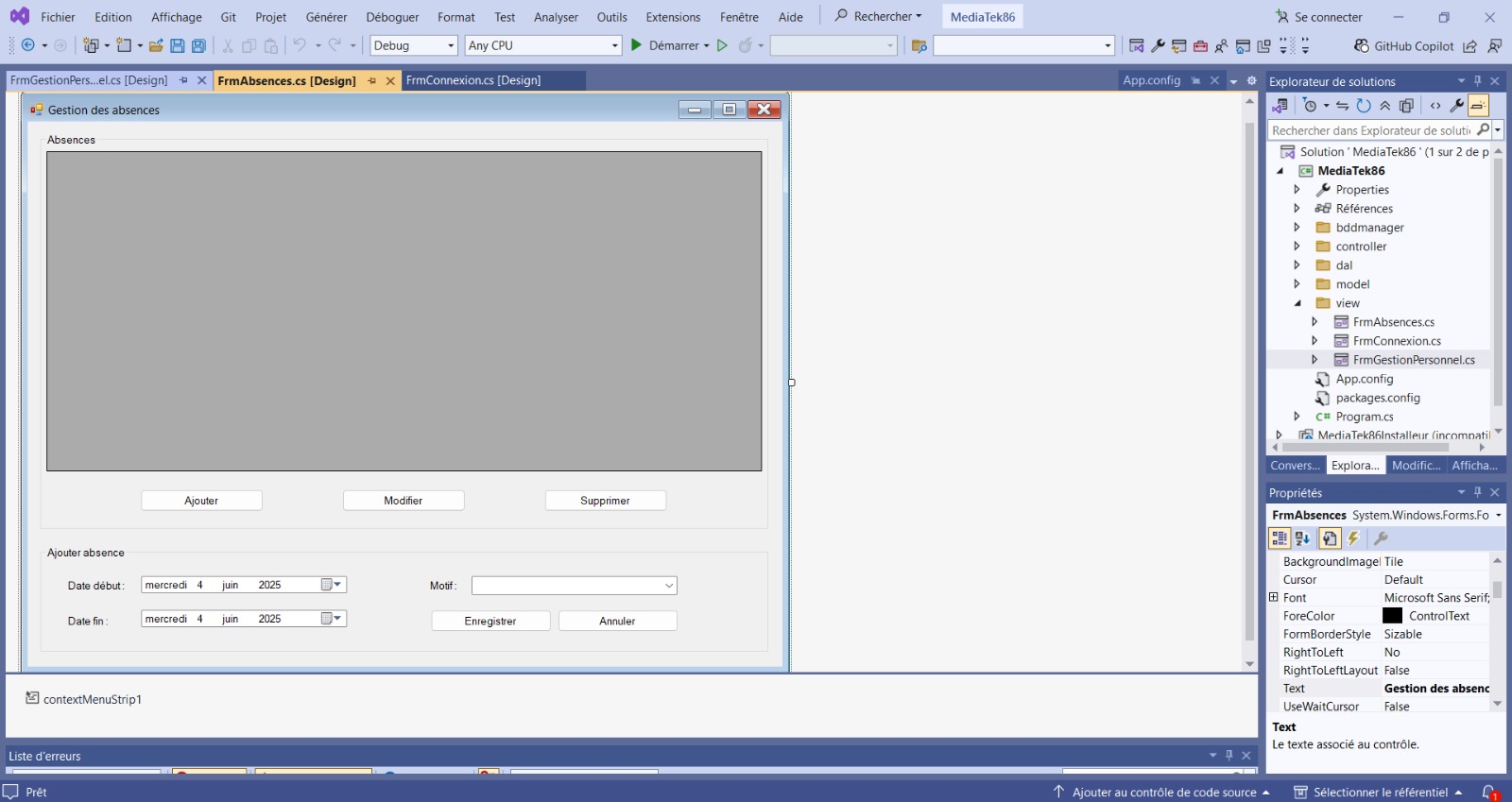
Task: Select the Modifier button on the form
Action: click(x=404, y=501)
